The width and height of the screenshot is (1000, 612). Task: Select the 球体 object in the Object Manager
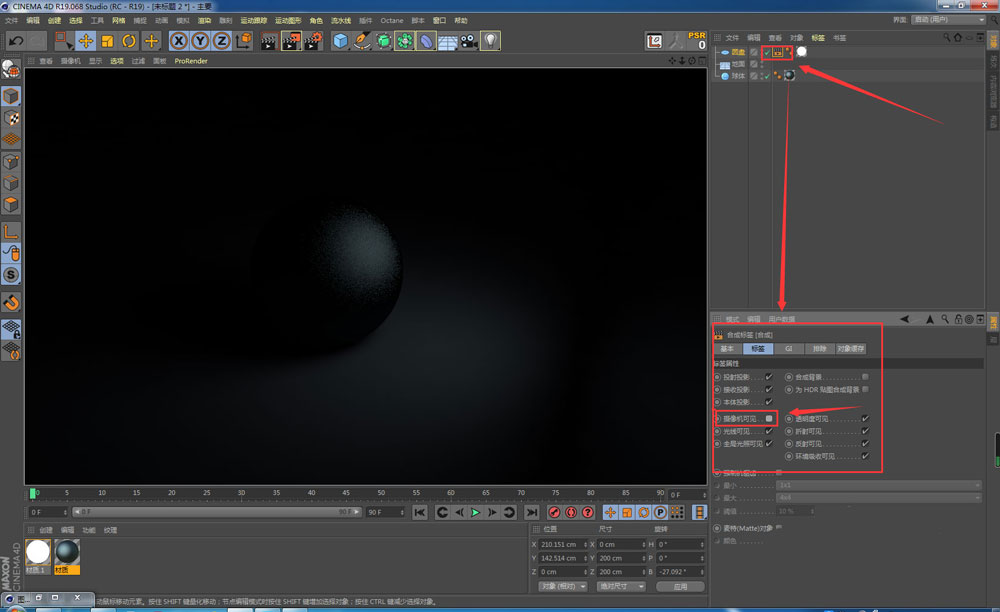pyautogui.click(x=739, y=75)
